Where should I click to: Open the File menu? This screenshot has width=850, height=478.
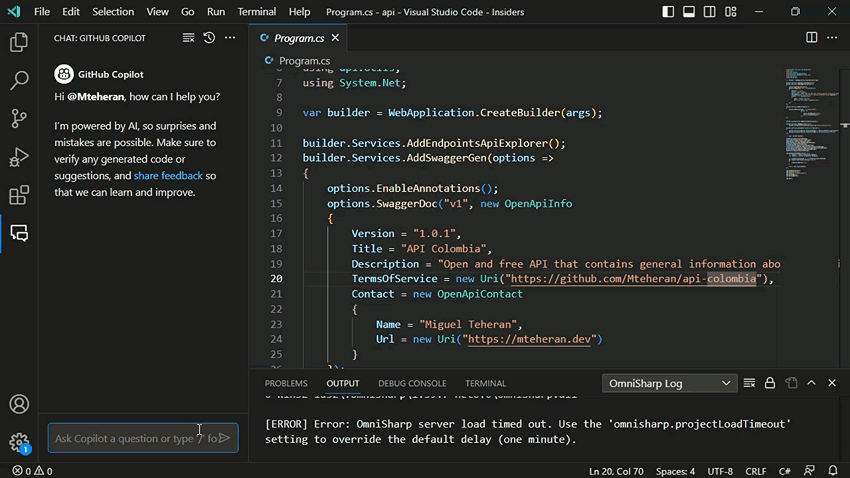[x=42, y=12]
